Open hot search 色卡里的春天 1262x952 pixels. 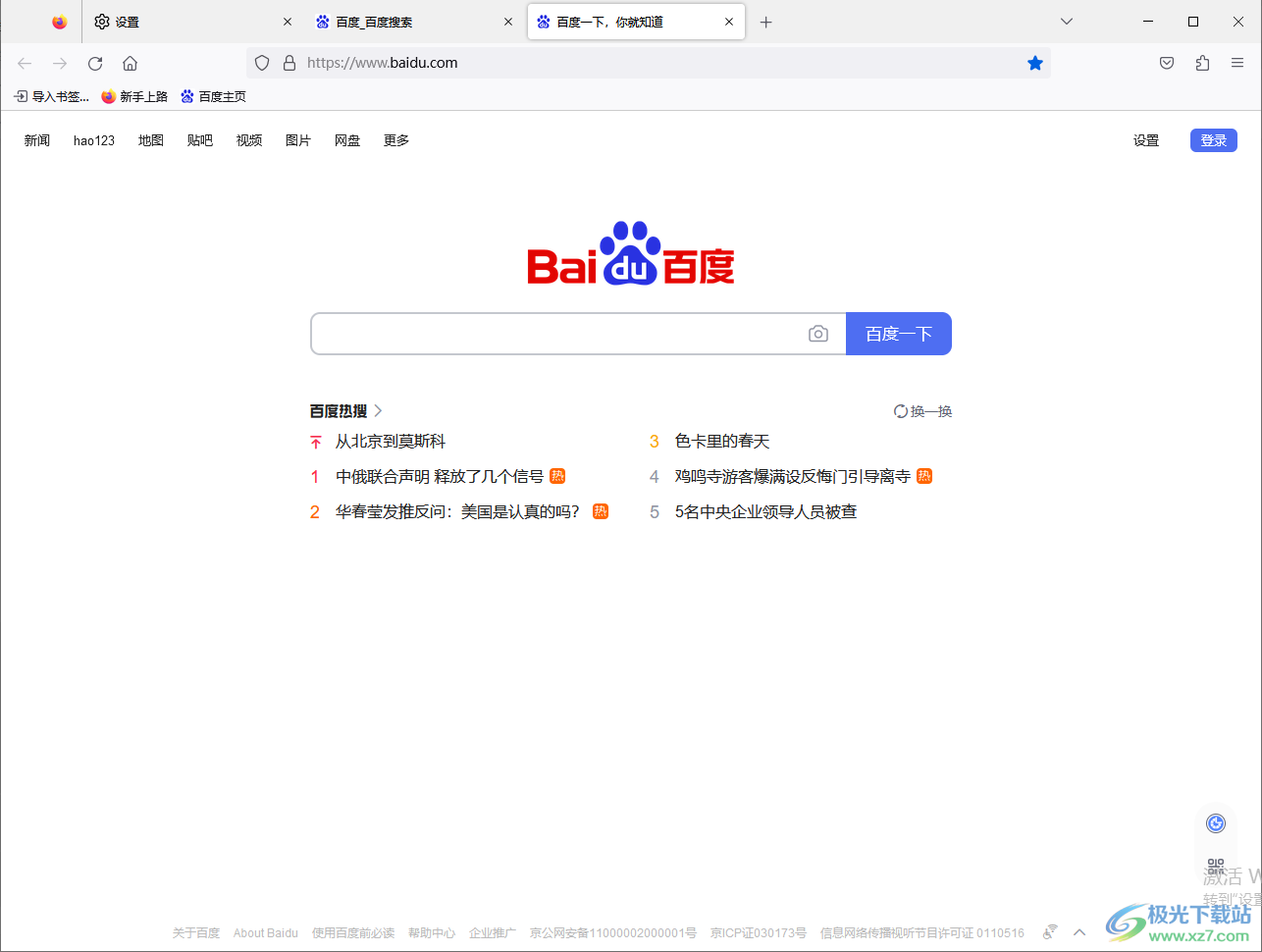(722, 442)
